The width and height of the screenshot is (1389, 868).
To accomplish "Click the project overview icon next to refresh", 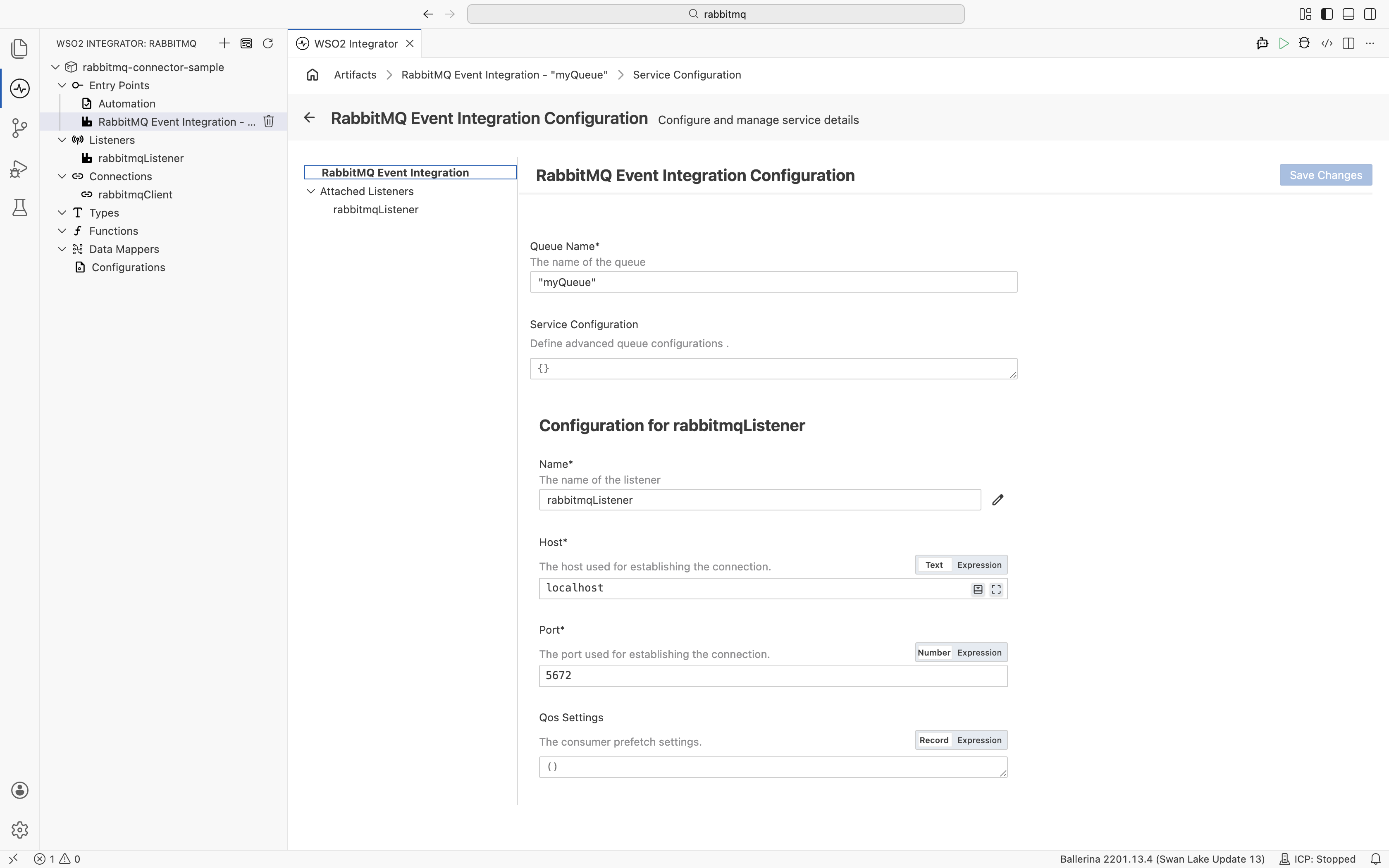I will coord(246,43).
